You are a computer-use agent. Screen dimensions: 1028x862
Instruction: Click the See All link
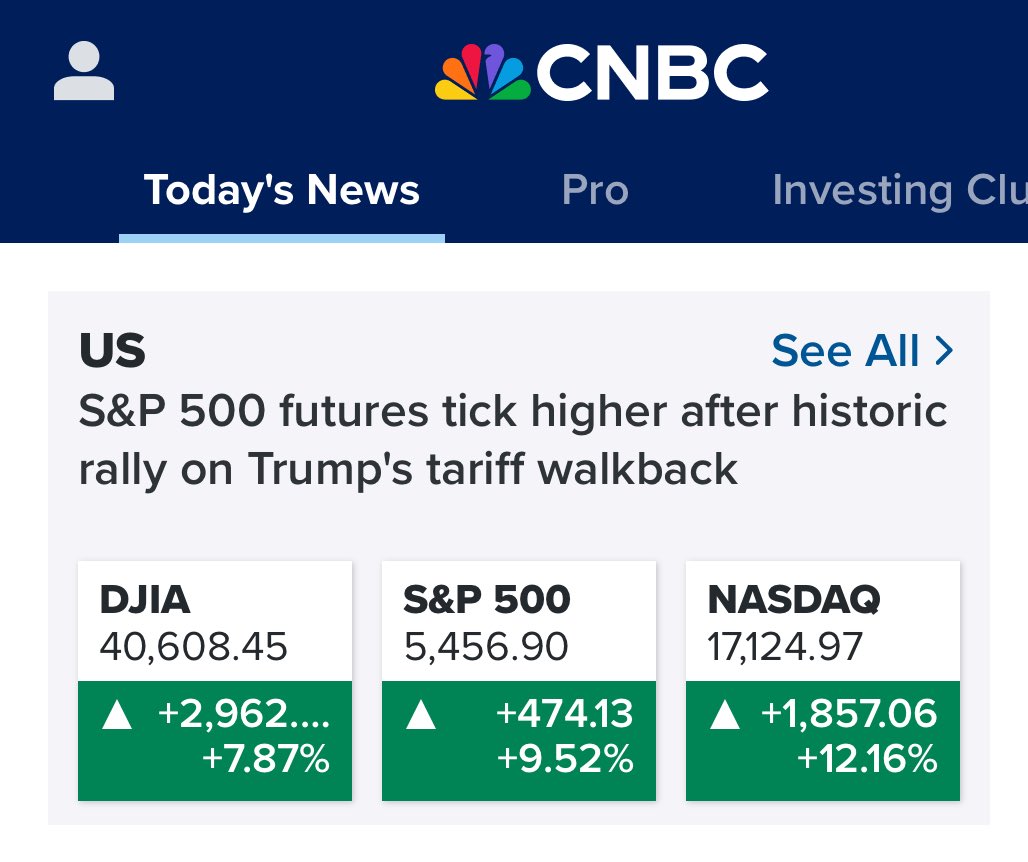point(862,351)
